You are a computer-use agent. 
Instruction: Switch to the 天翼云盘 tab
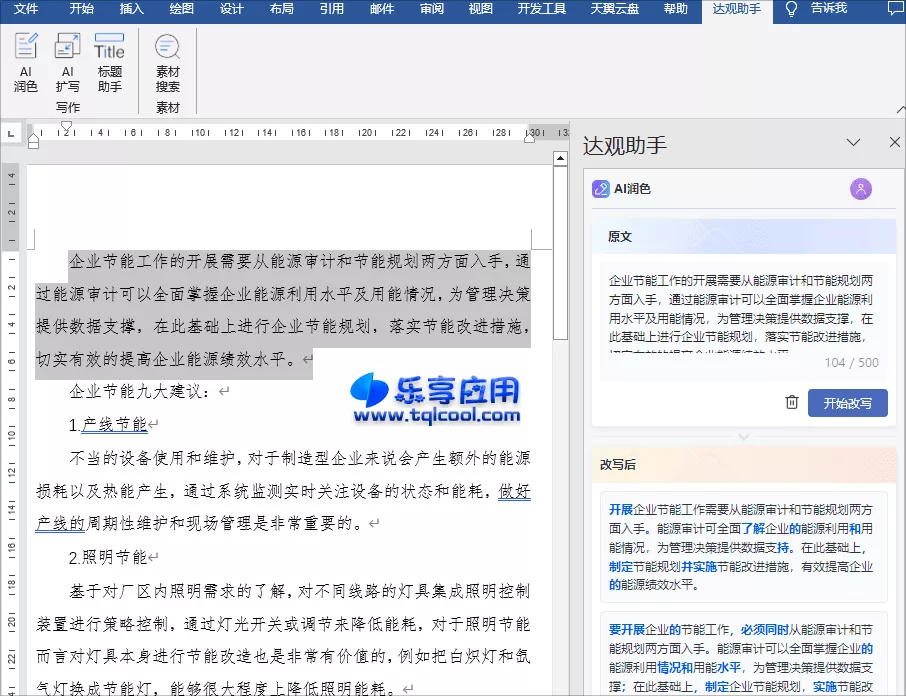614,11
